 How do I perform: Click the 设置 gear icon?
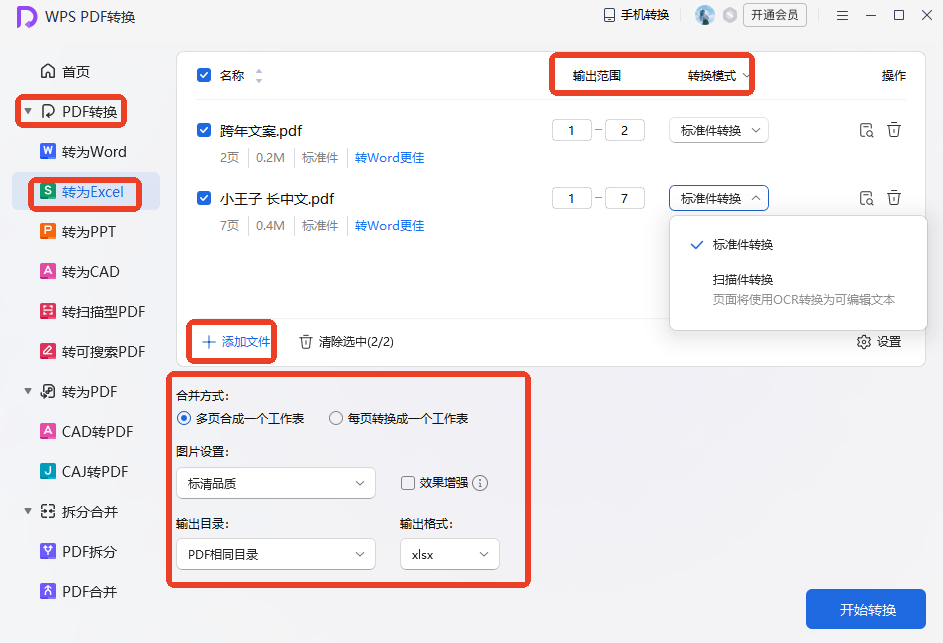(x=864, y=342)
